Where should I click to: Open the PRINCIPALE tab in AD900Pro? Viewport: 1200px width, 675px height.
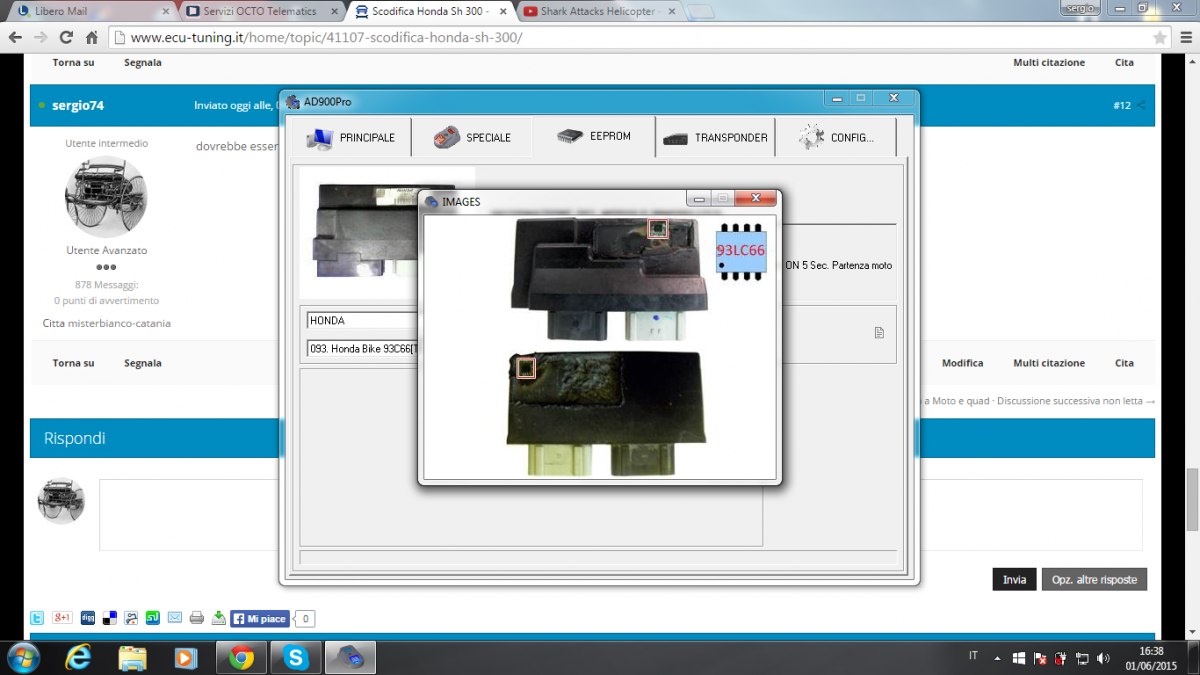[x=351, y=138]
